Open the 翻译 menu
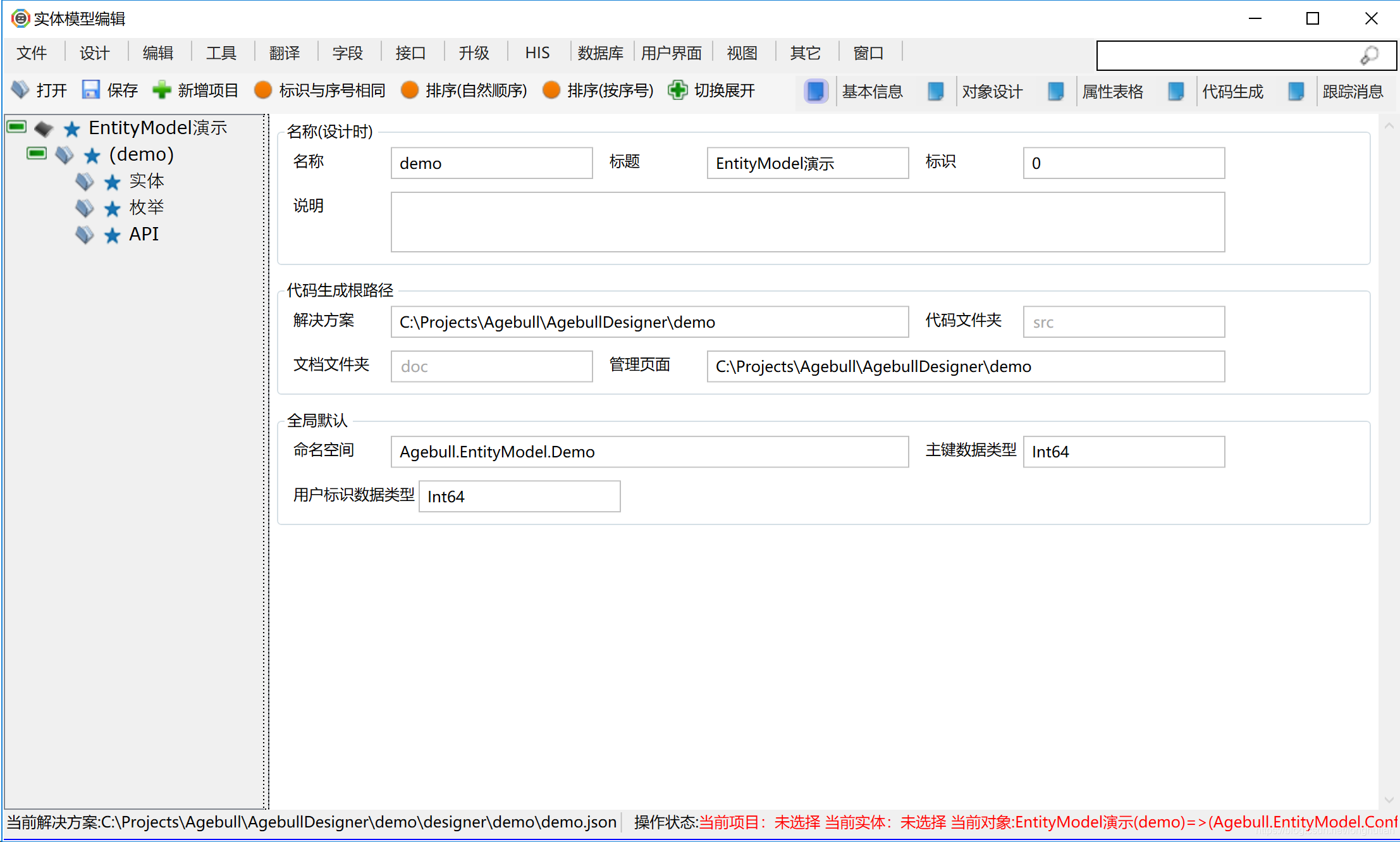Screen dimensions: 1400x842 (x=285, y=53)
